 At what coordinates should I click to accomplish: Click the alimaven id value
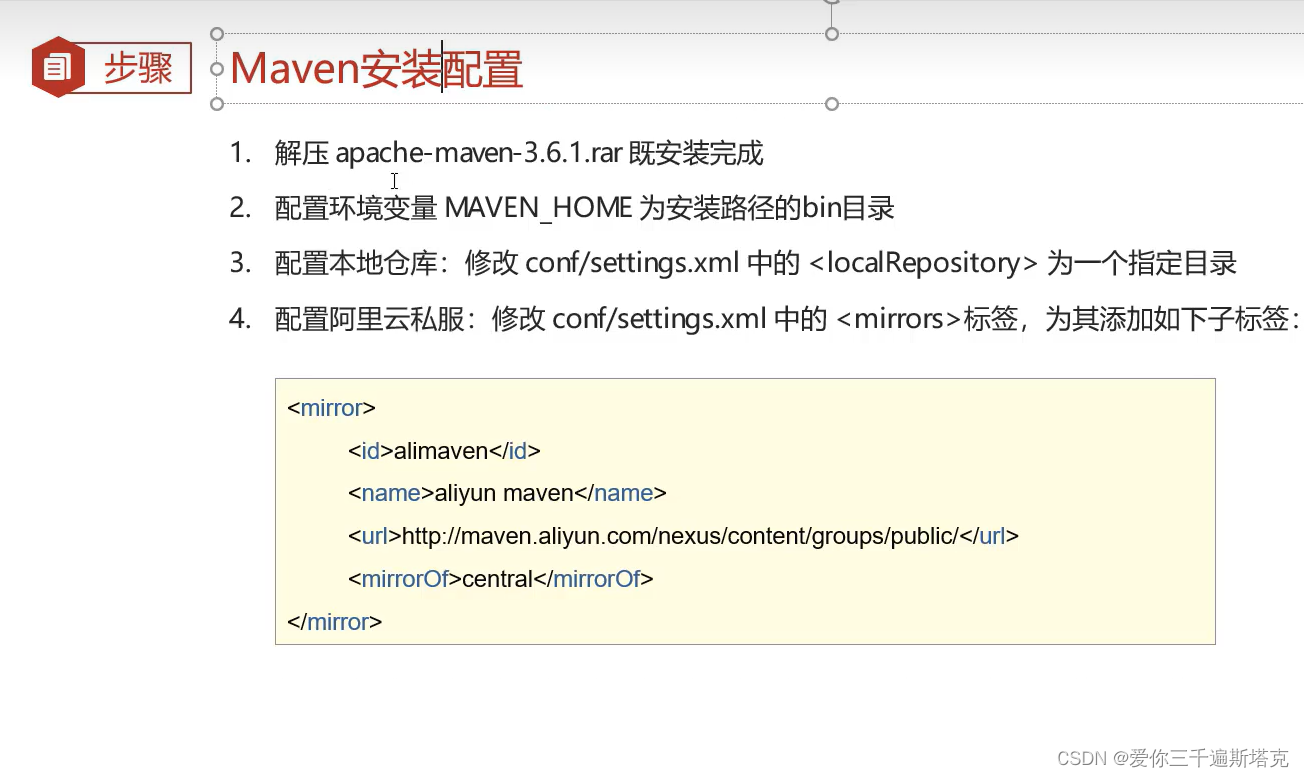pyautogui.click(x=441, y=450)
